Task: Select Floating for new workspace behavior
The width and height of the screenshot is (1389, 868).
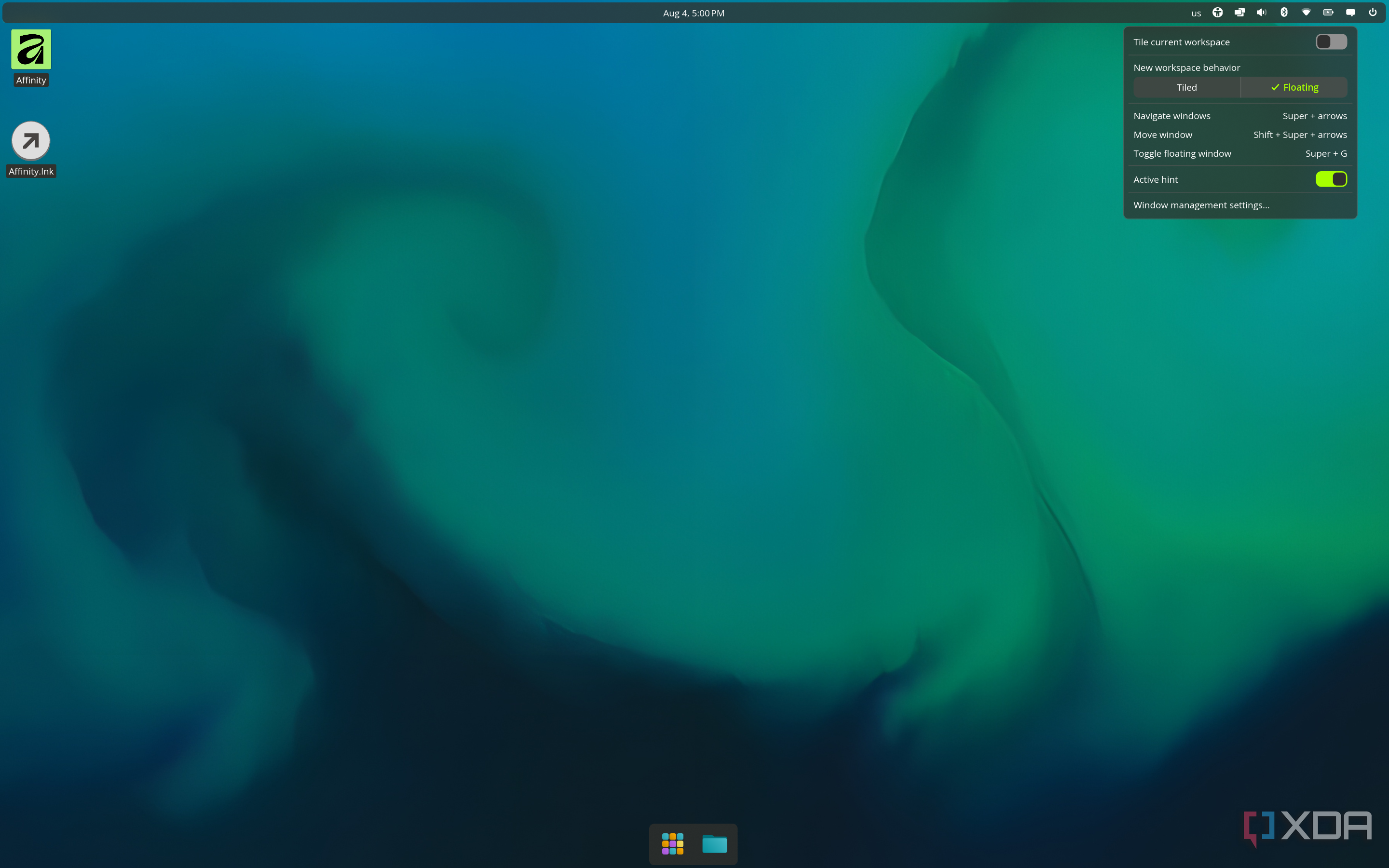Action: 1294,87
